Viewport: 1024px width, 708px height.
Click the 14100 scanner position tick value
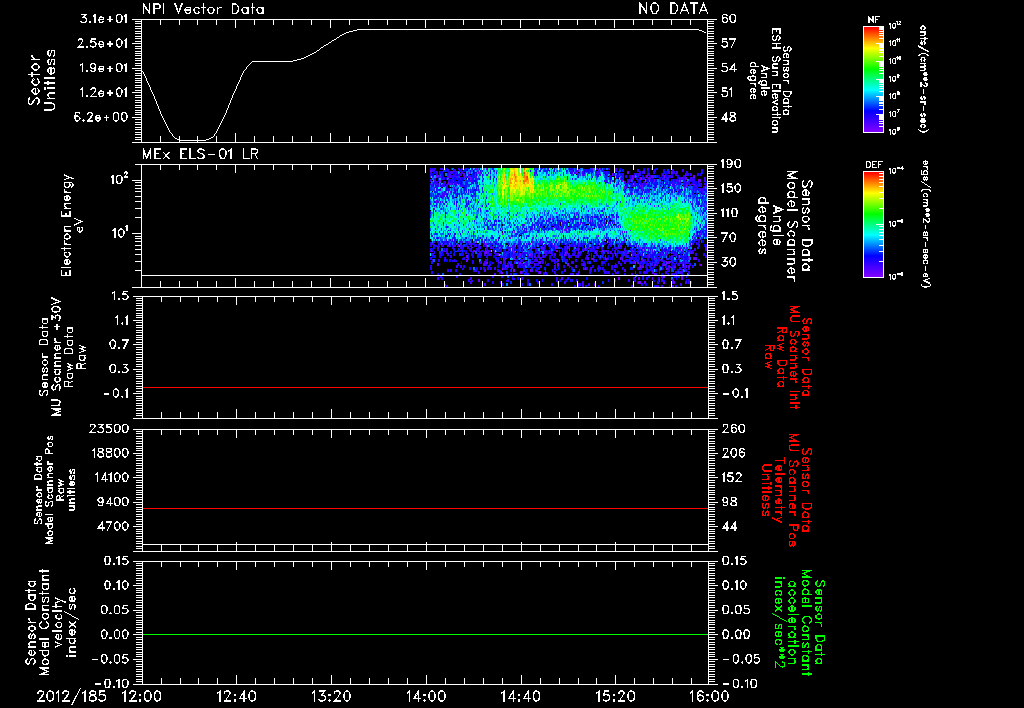coord(108,477)
